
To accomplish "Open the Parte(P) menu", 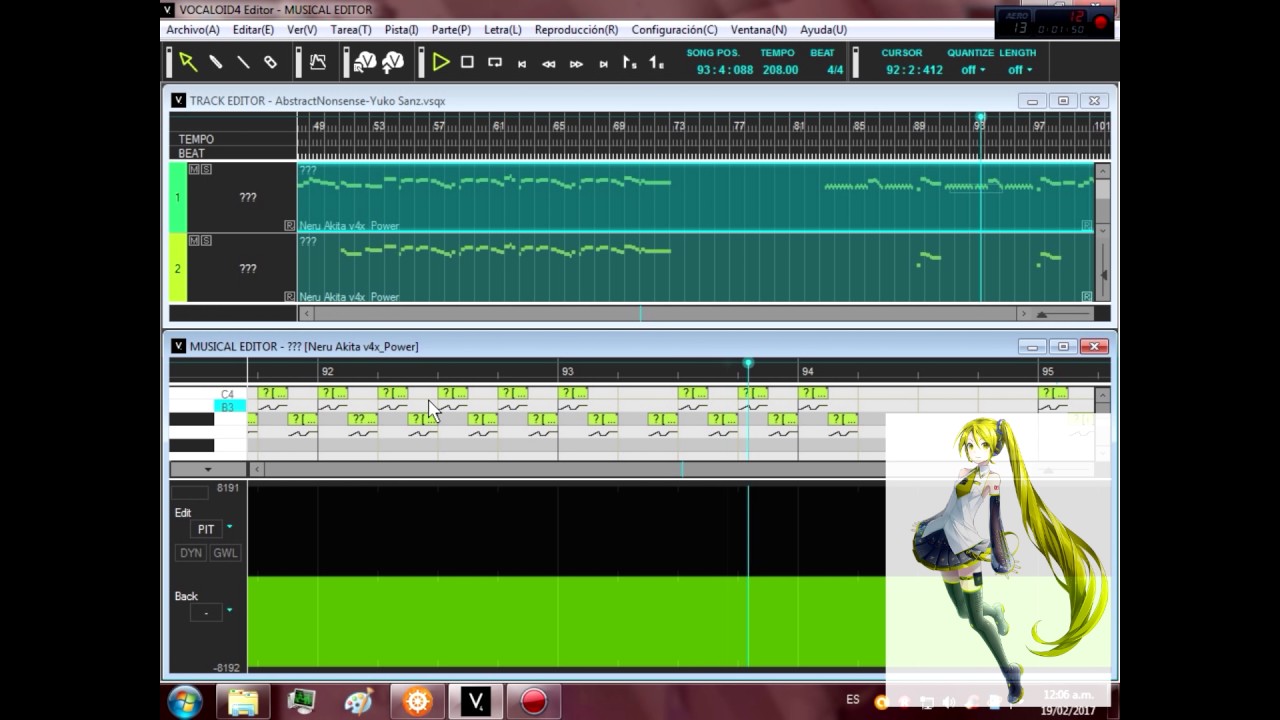I will (451, 30).
